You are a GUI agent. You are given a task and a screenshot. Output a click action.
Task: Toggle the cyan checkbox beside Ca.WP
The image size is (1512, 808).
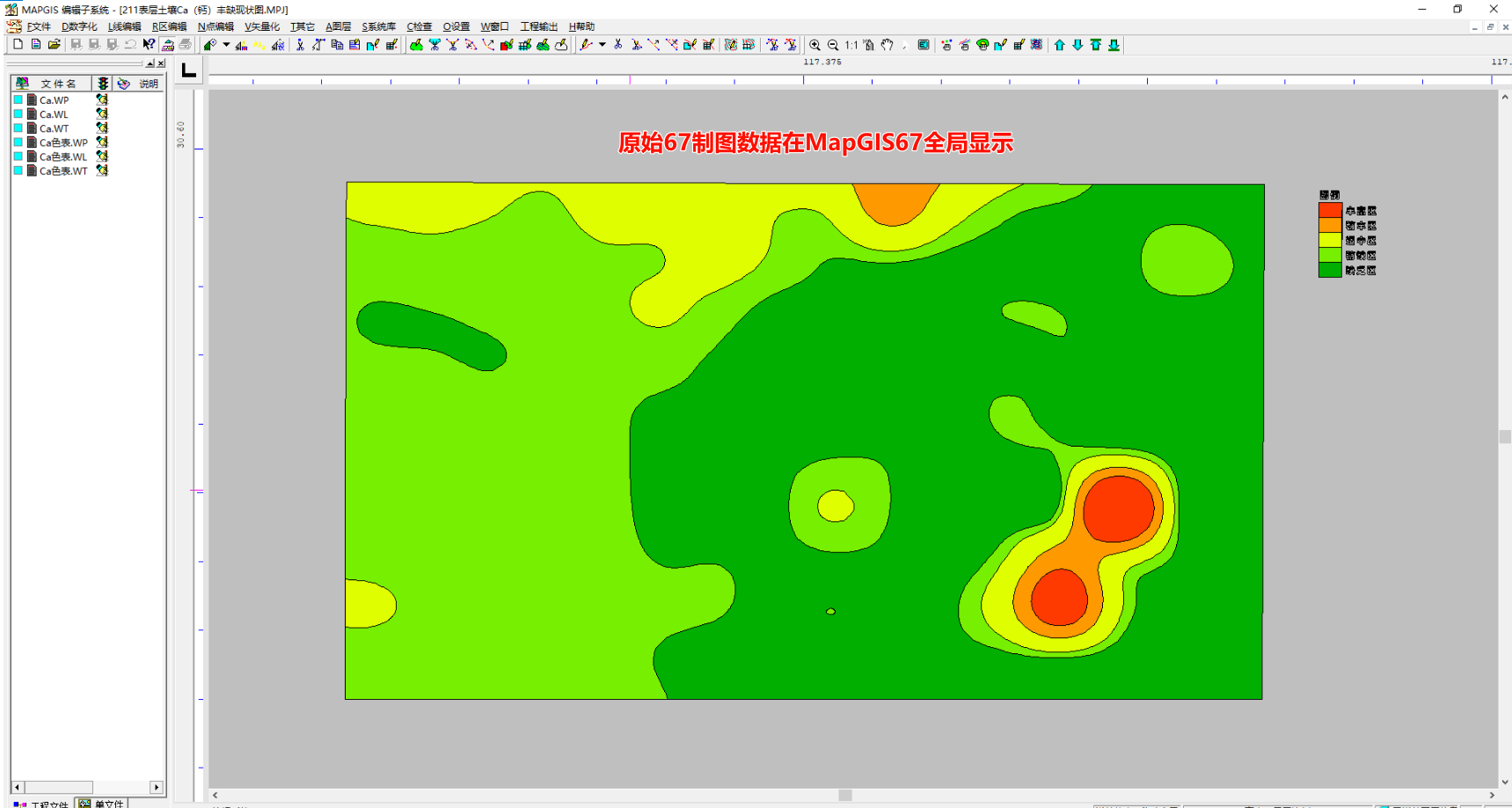[18, 100]
